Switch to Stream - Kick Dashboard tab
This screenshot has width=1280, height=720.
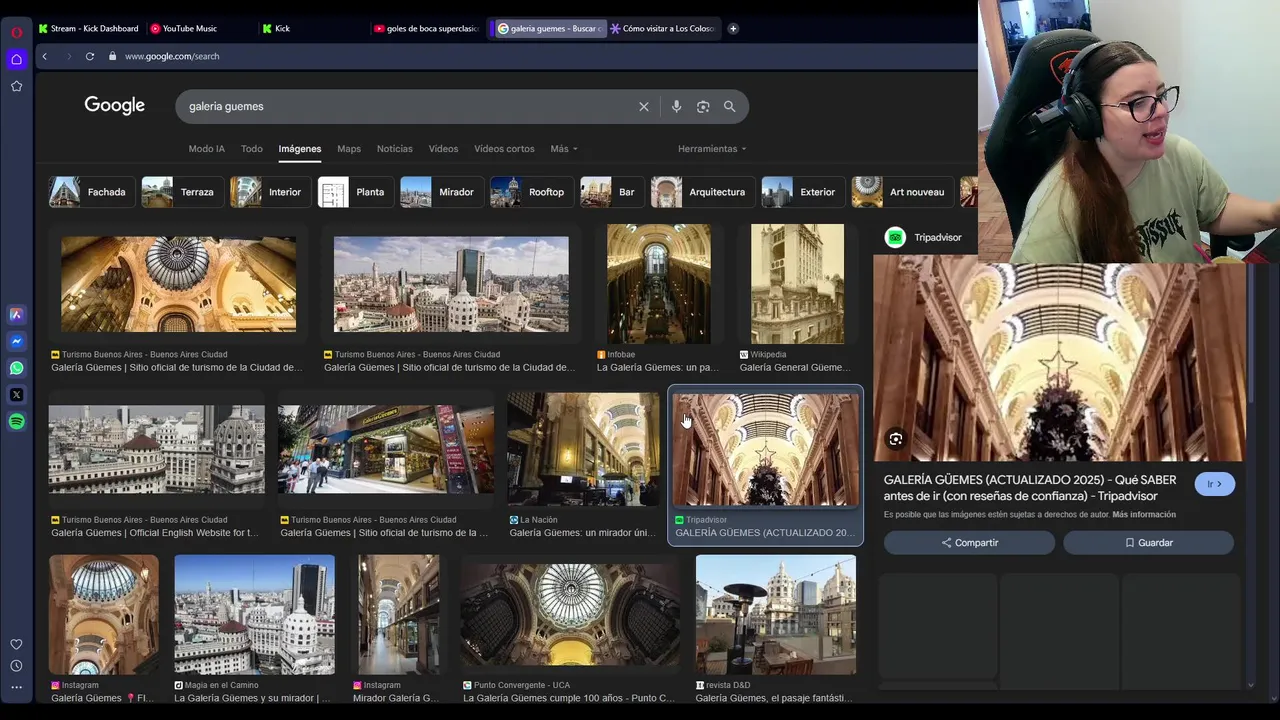tap(89, 29)
